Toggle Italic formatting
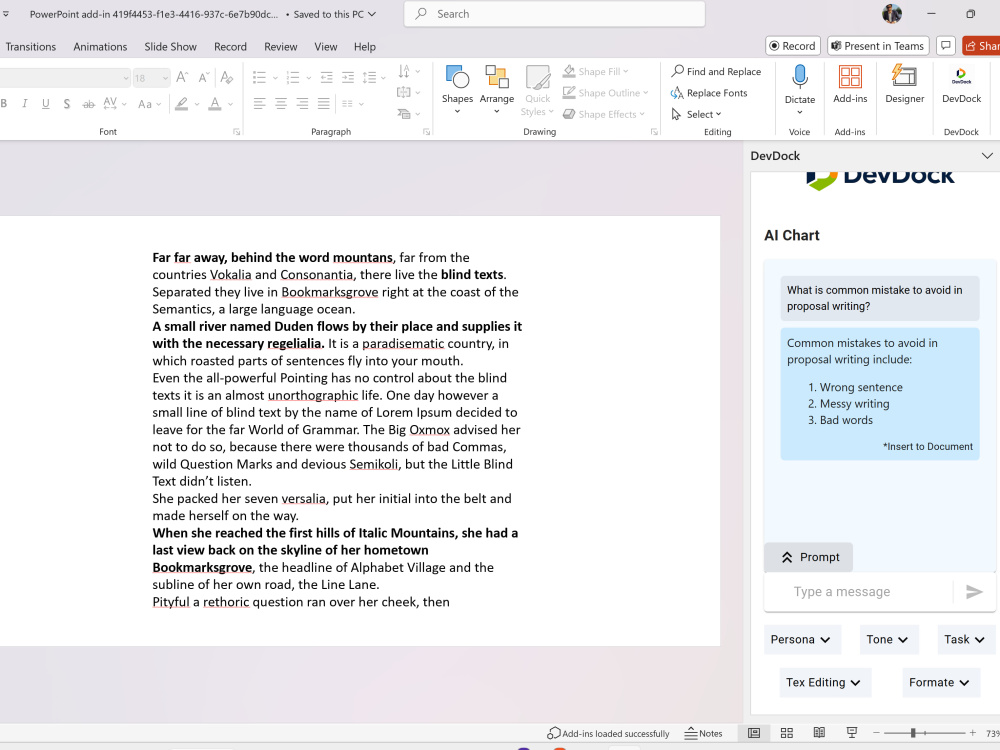Image resolution: width=1000 pixels, height=750 pixels. point(24,104)
